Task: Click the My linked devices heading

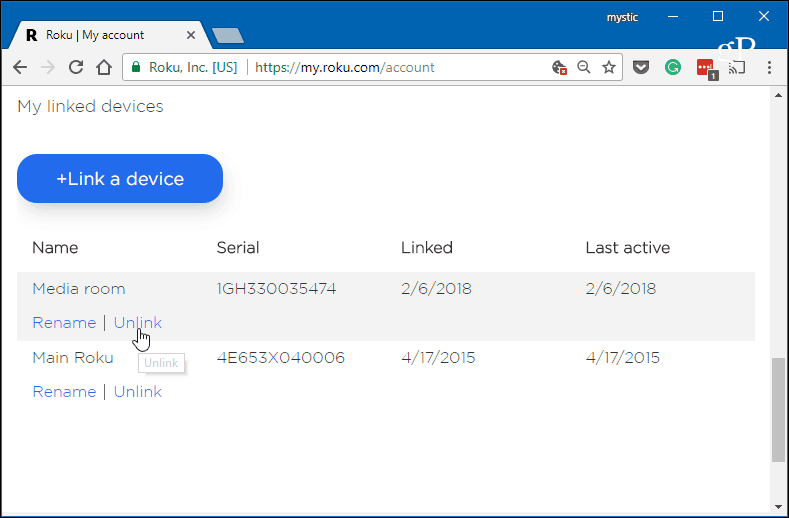Action: (x=91, y=106)
